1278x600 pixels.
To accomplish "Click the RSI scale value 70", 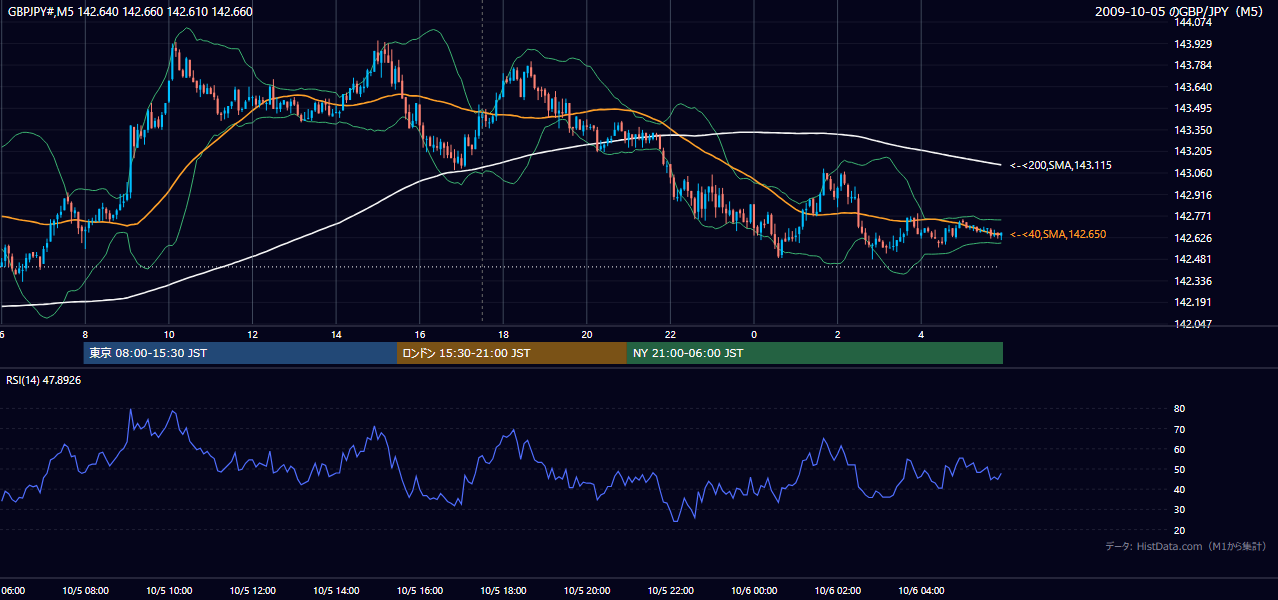I will (x=1180, y=429).
